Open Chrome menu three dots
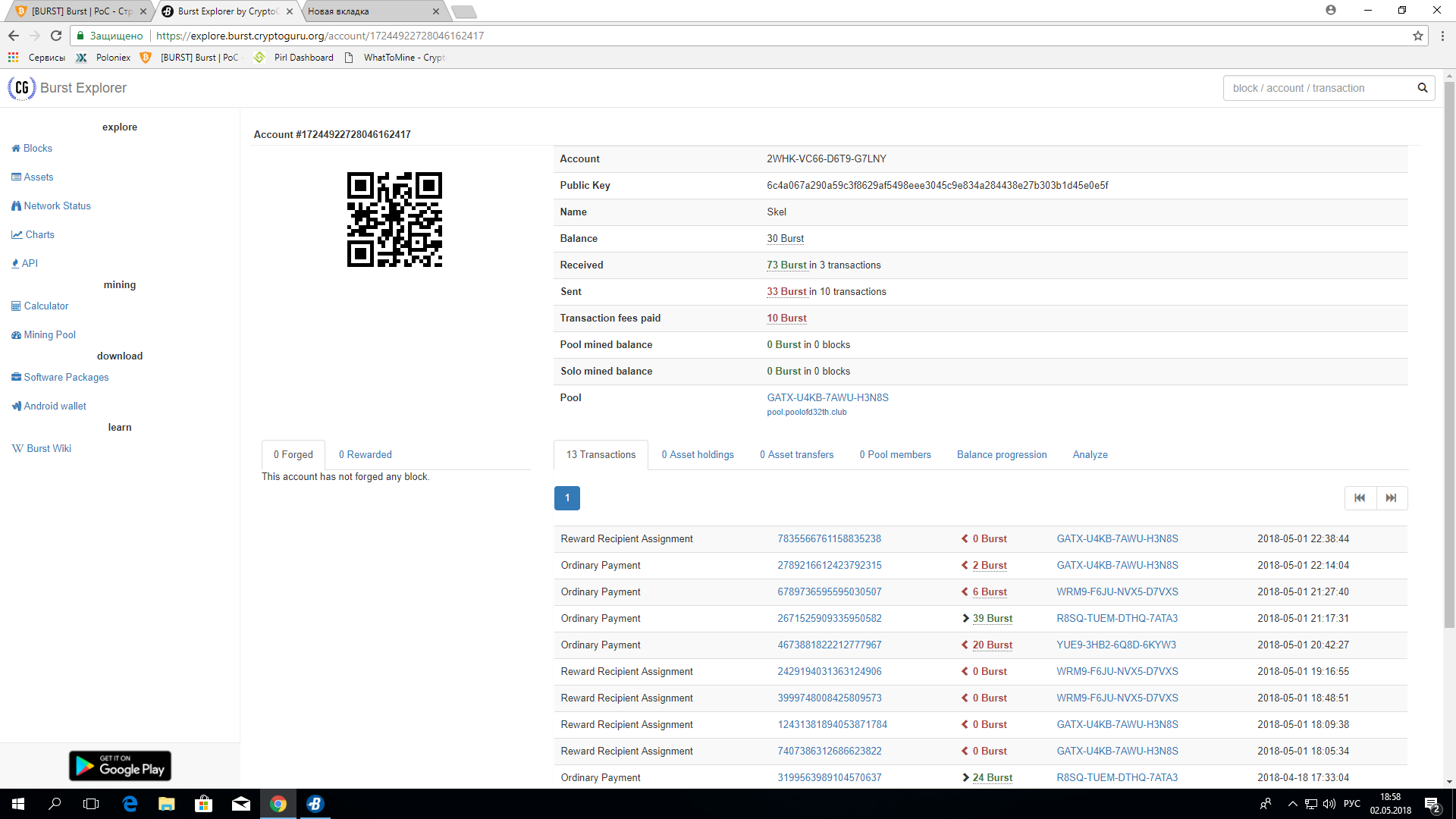 click(x=1442, y=36)
